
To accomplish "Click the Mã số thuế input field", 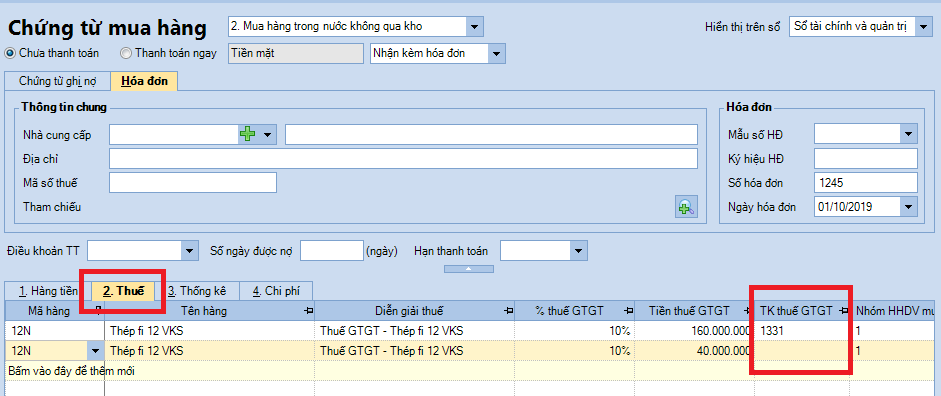I will click(193, 183).
